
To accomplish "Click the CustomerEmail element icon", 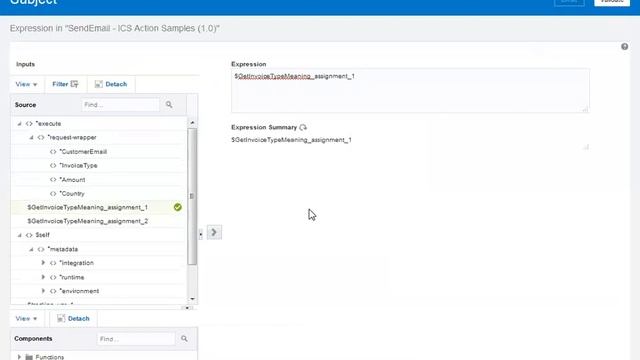I will coord(53,152).
